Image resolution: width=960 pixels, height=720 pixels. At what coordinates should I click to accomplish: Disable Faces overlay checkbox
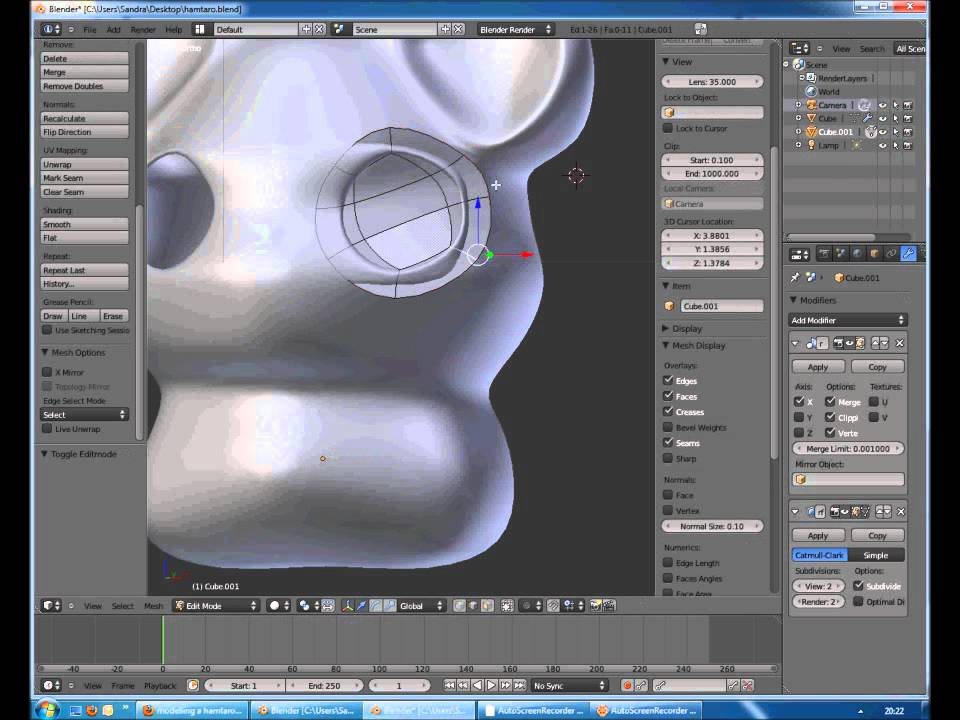668,396
